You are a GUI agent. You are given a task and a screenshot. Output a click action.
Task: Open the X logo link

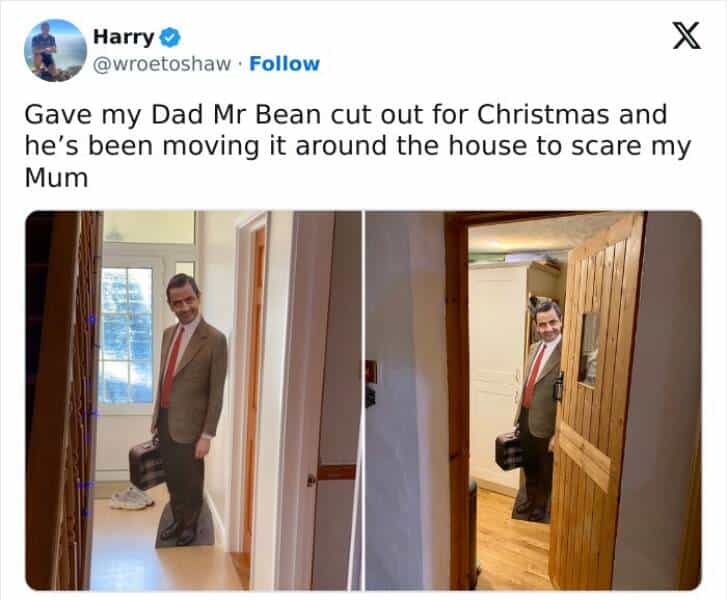click(x=687, y=36)
